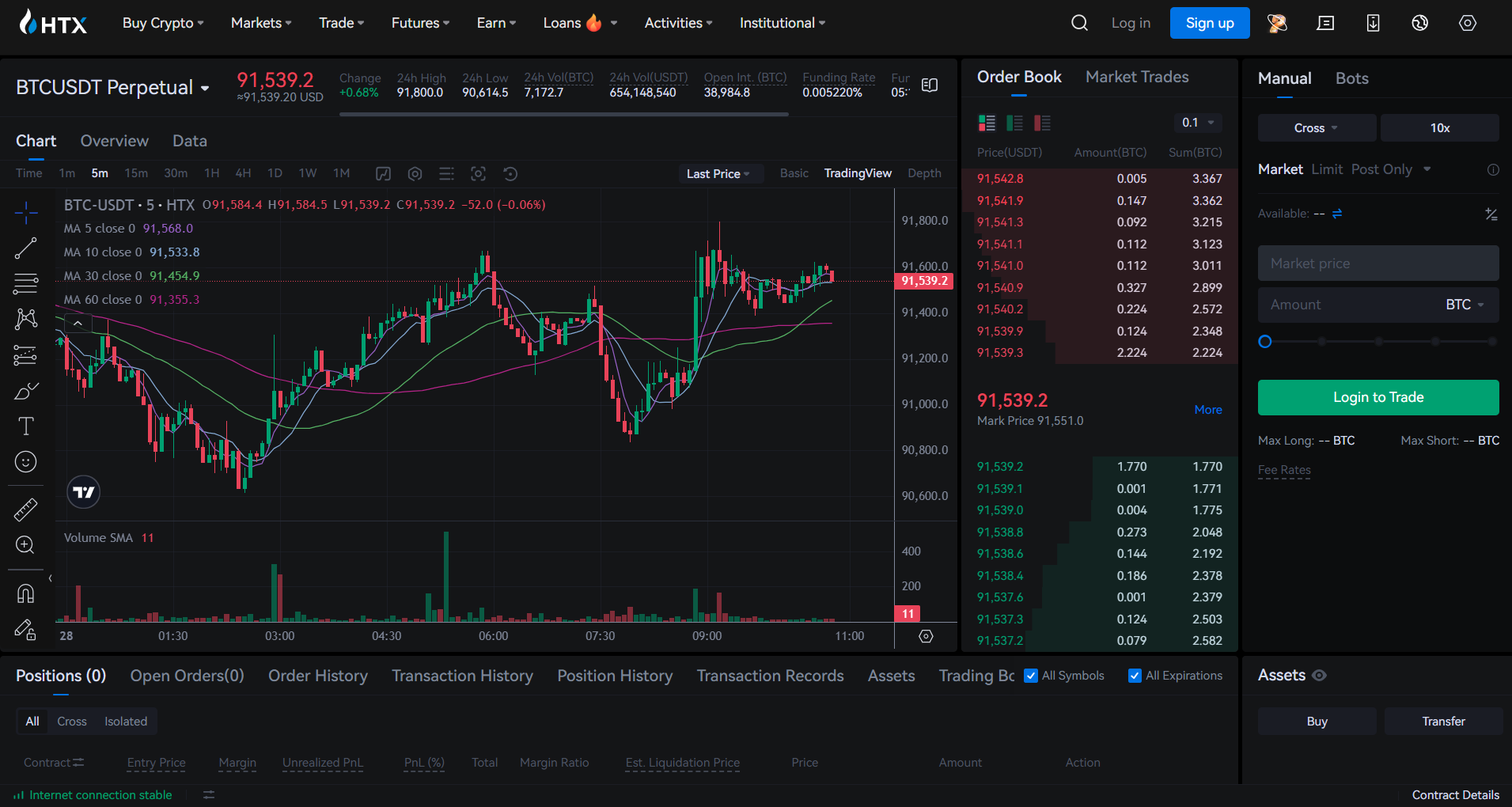Viewport: 1512px width, 807px height.
Task: Click the More link in the order book
Action: [1207, 410]
